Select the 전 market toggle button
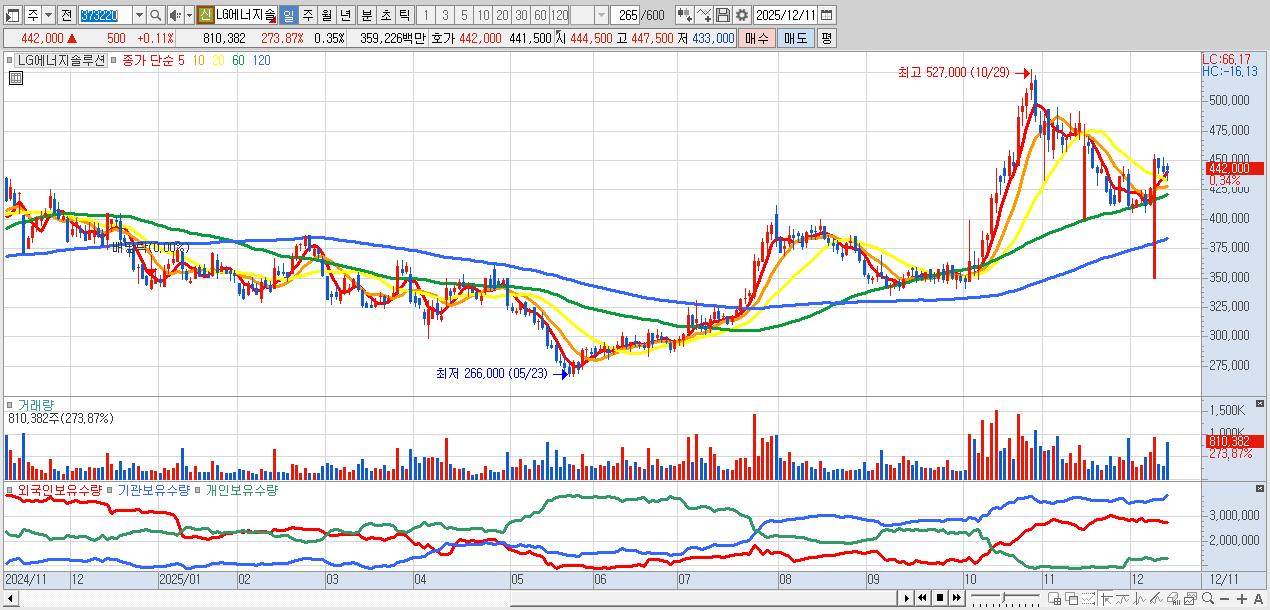1270x610 pixels. coord(65,16)
